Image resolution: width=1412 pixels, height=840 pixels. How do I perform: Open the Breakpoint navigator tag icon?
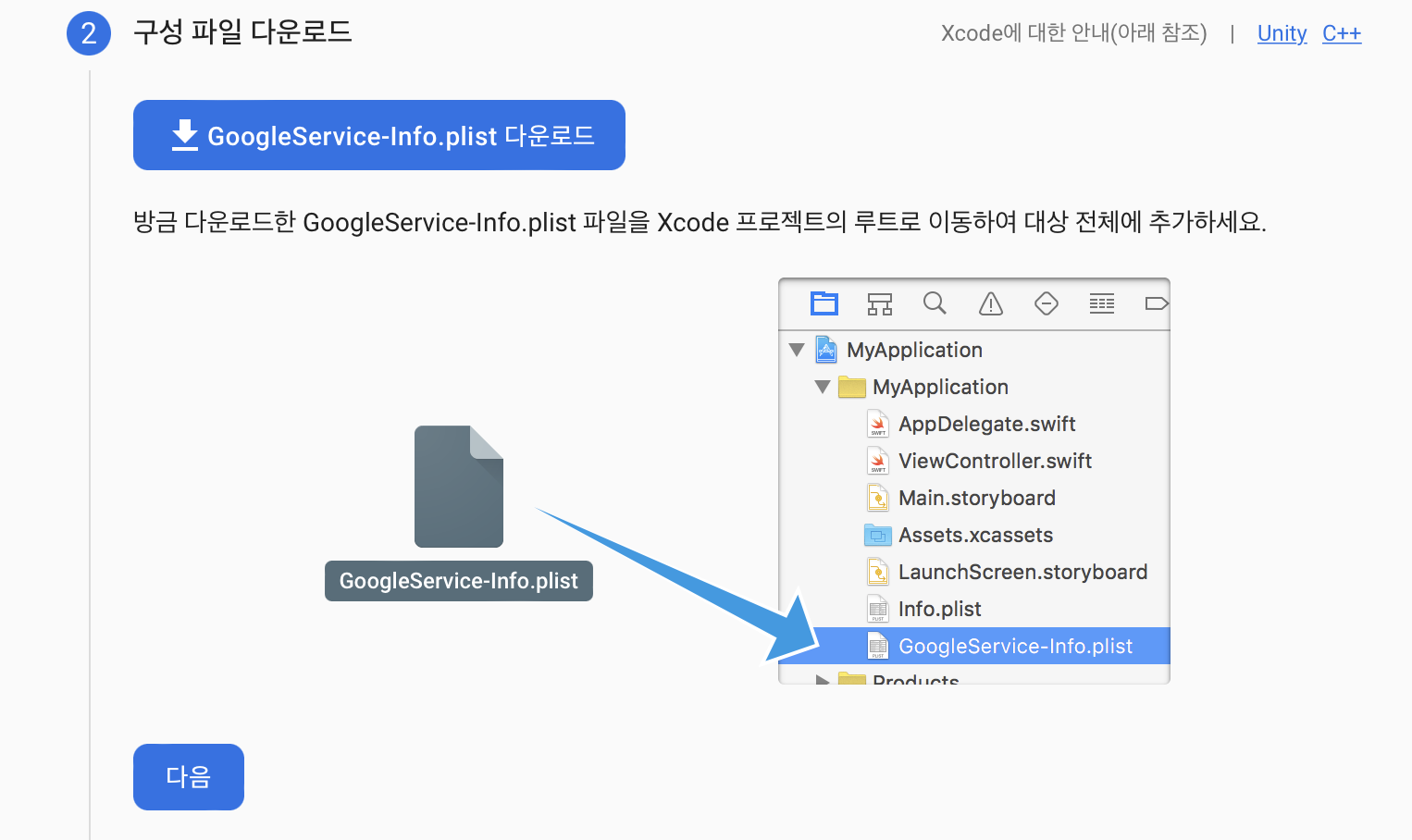click(x=1157, y=303)
